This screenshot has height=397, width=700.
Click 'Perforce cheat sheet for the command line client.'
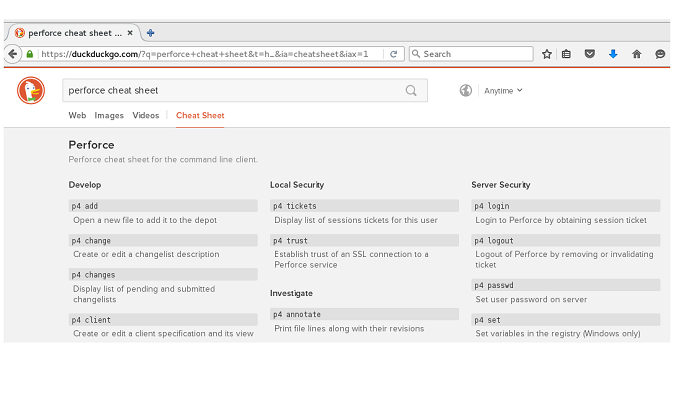(163, 159)
